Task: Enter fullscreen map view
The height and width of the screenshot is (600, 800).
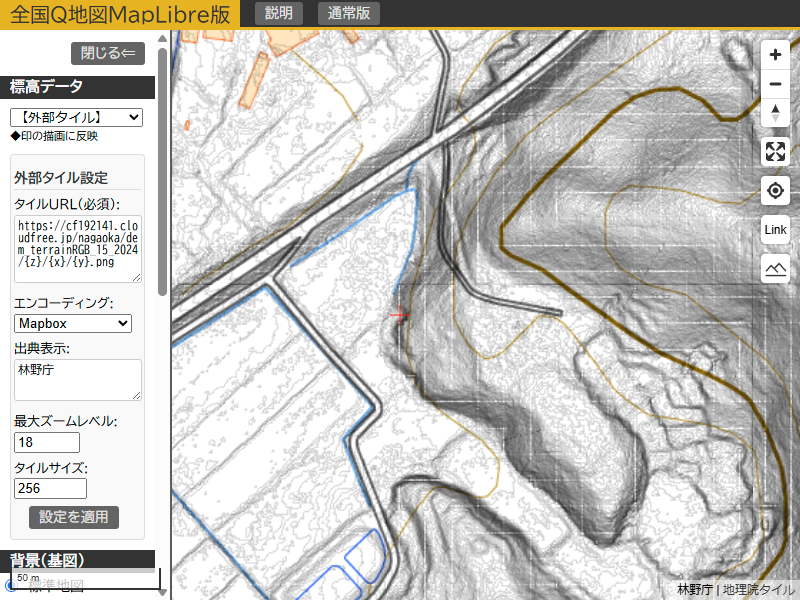Action: click(775, 152)
